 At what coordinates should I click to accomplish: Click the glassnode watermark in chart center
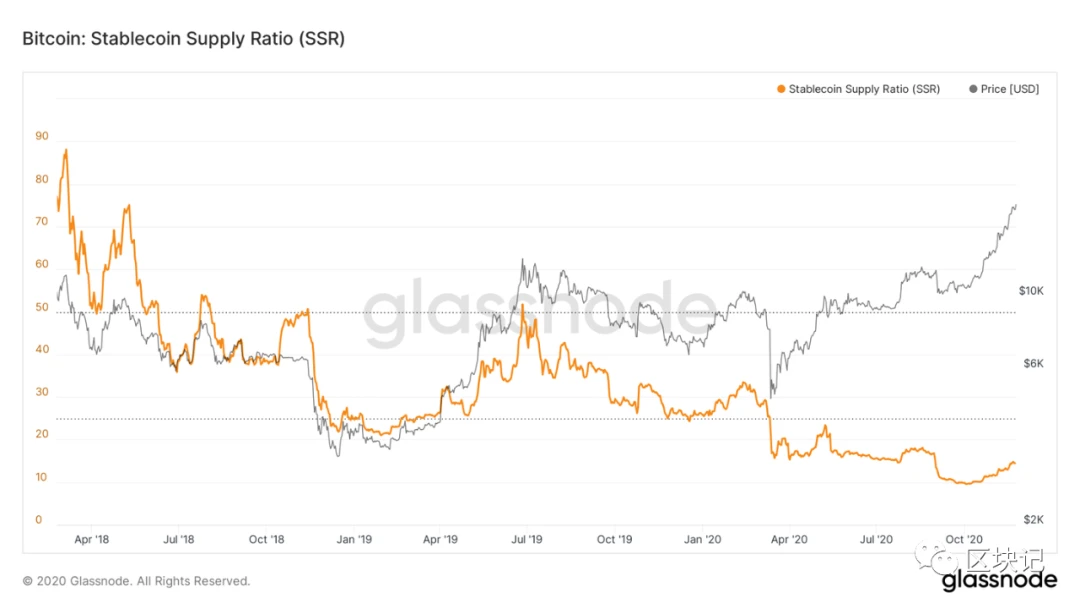(x=539, y=311)
